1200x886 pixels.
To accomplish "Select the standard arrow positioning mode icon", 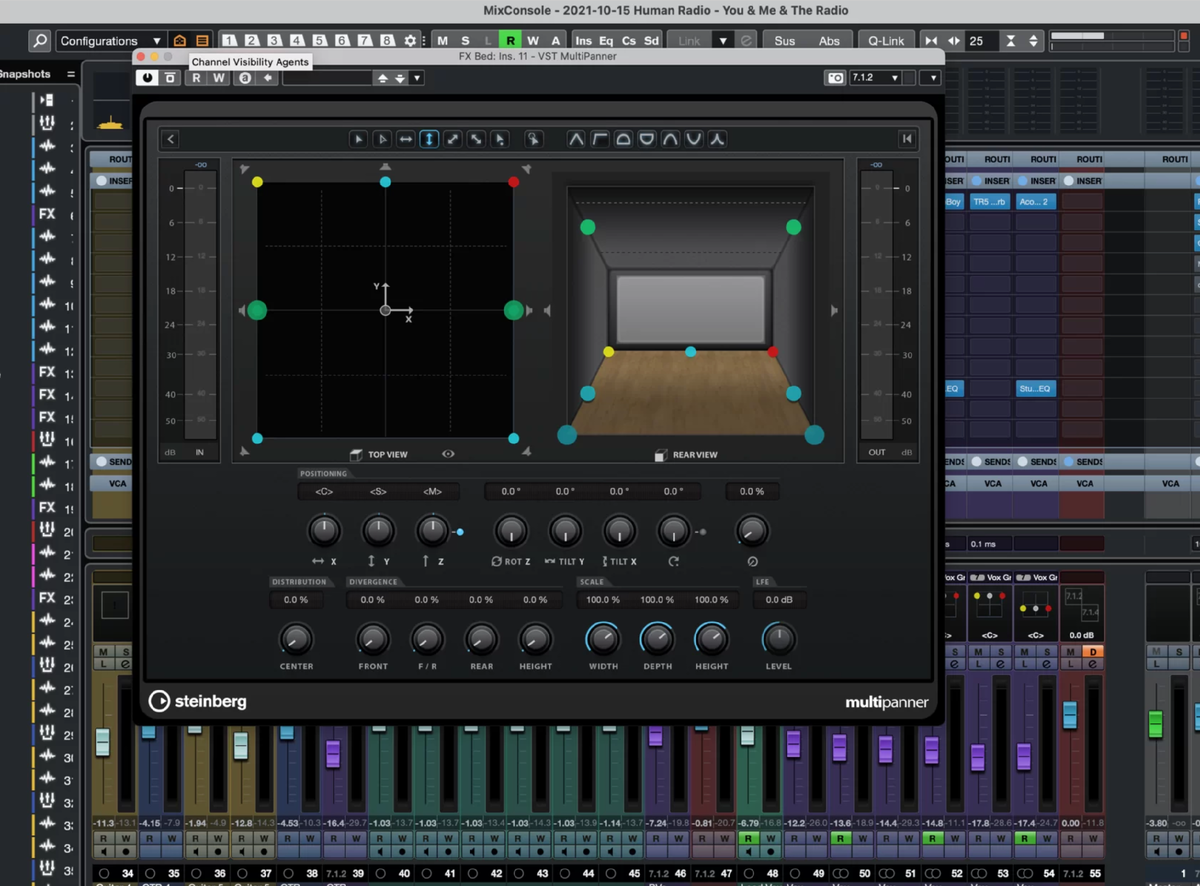I will pyautogui.click(x=358, y=139).
